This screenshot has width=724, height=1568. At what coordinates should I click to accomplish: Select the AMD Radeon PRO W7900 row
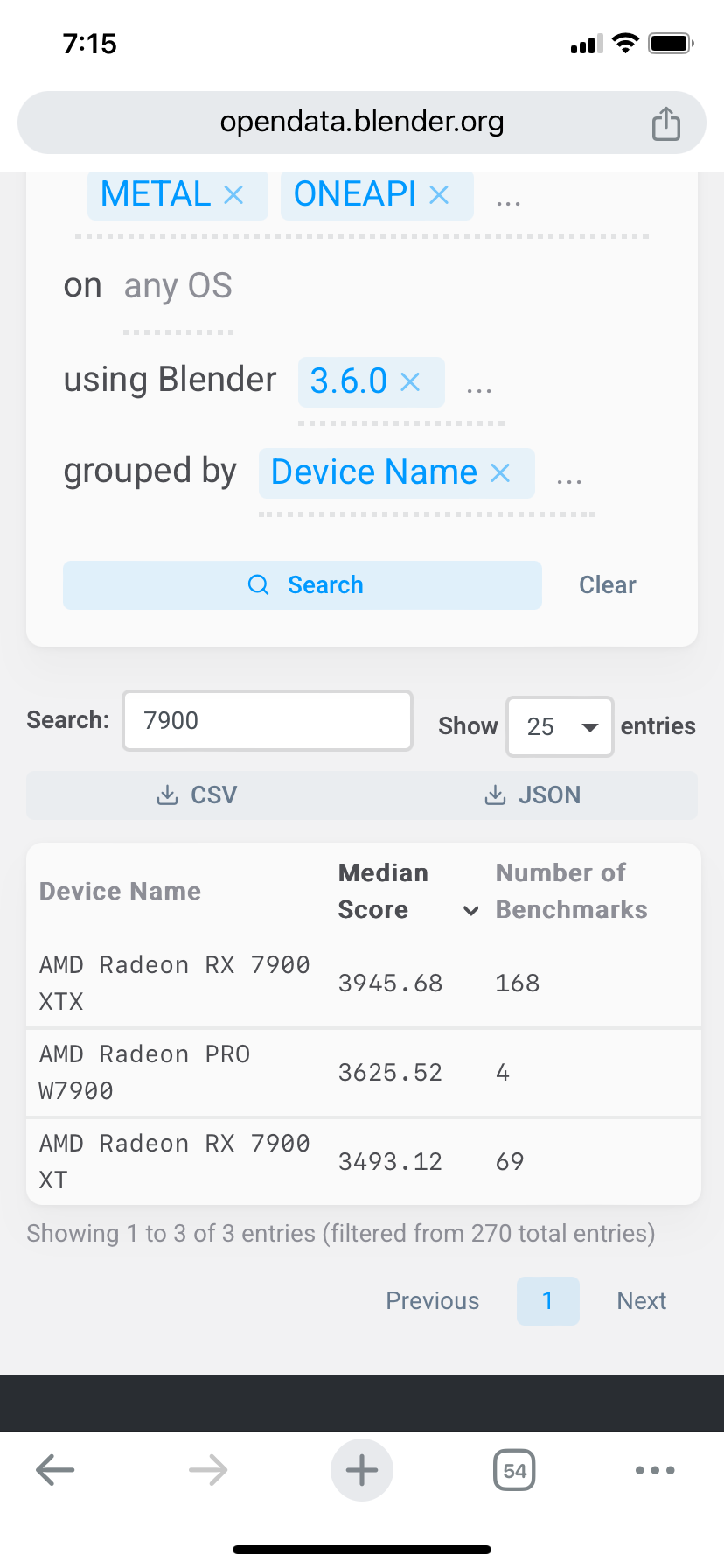tap(364, 1073)
